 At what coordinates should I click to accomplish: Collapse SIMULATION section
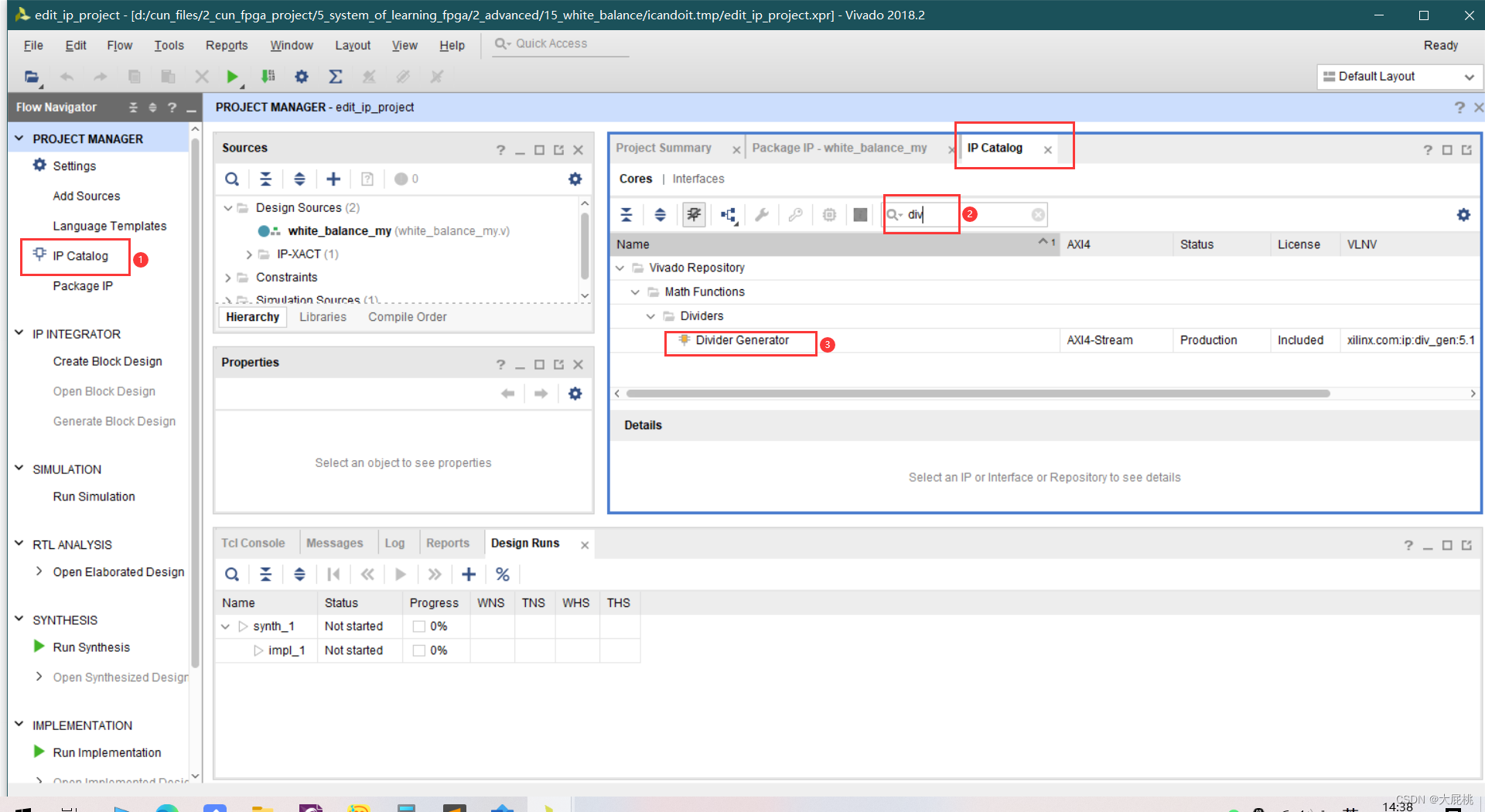pyautogui.click(x=19, y=469)
